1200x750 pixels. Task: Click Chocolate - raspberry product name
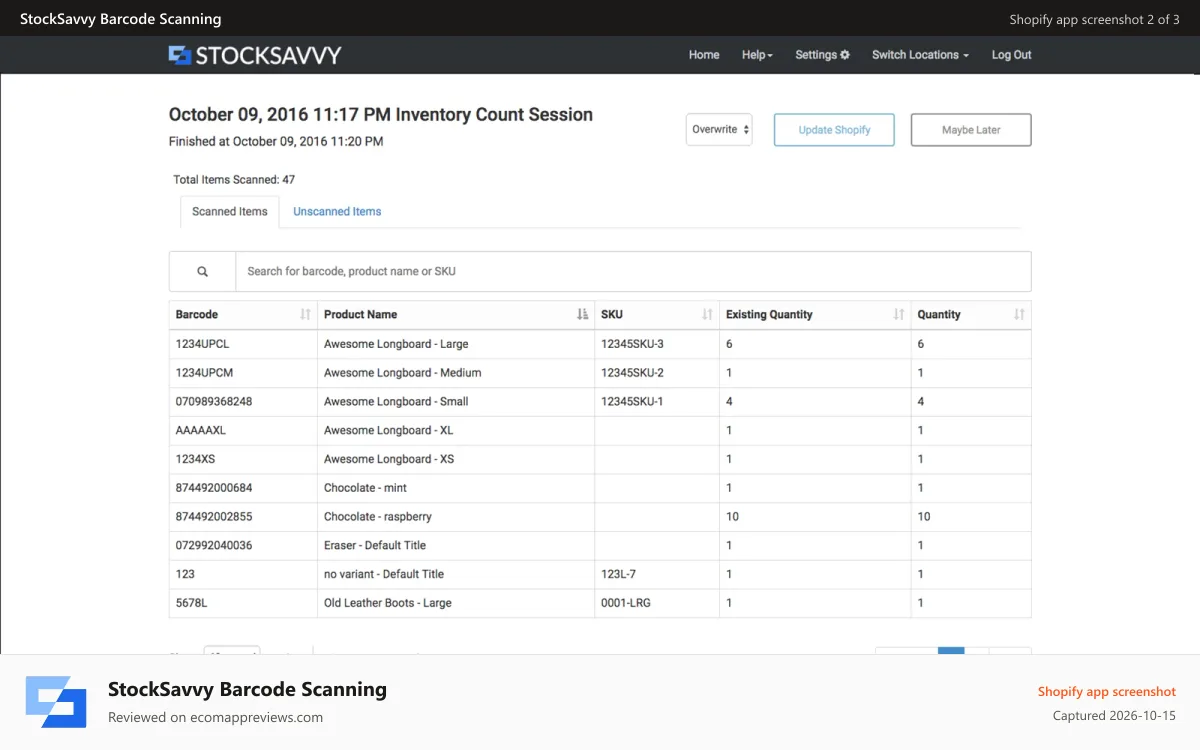pos(378,517)
